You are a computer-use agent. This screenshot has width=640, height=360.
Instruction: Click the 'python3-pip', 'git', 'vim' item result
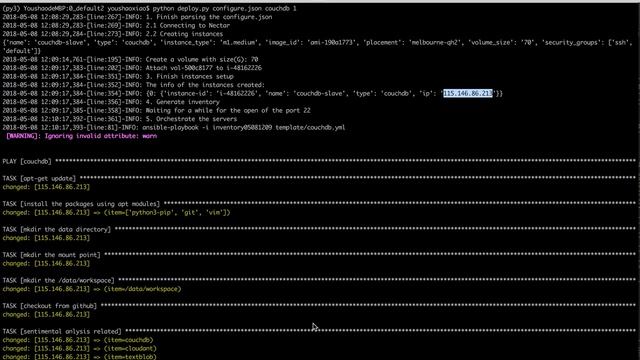pyautogui.click(x=116, y=213)
